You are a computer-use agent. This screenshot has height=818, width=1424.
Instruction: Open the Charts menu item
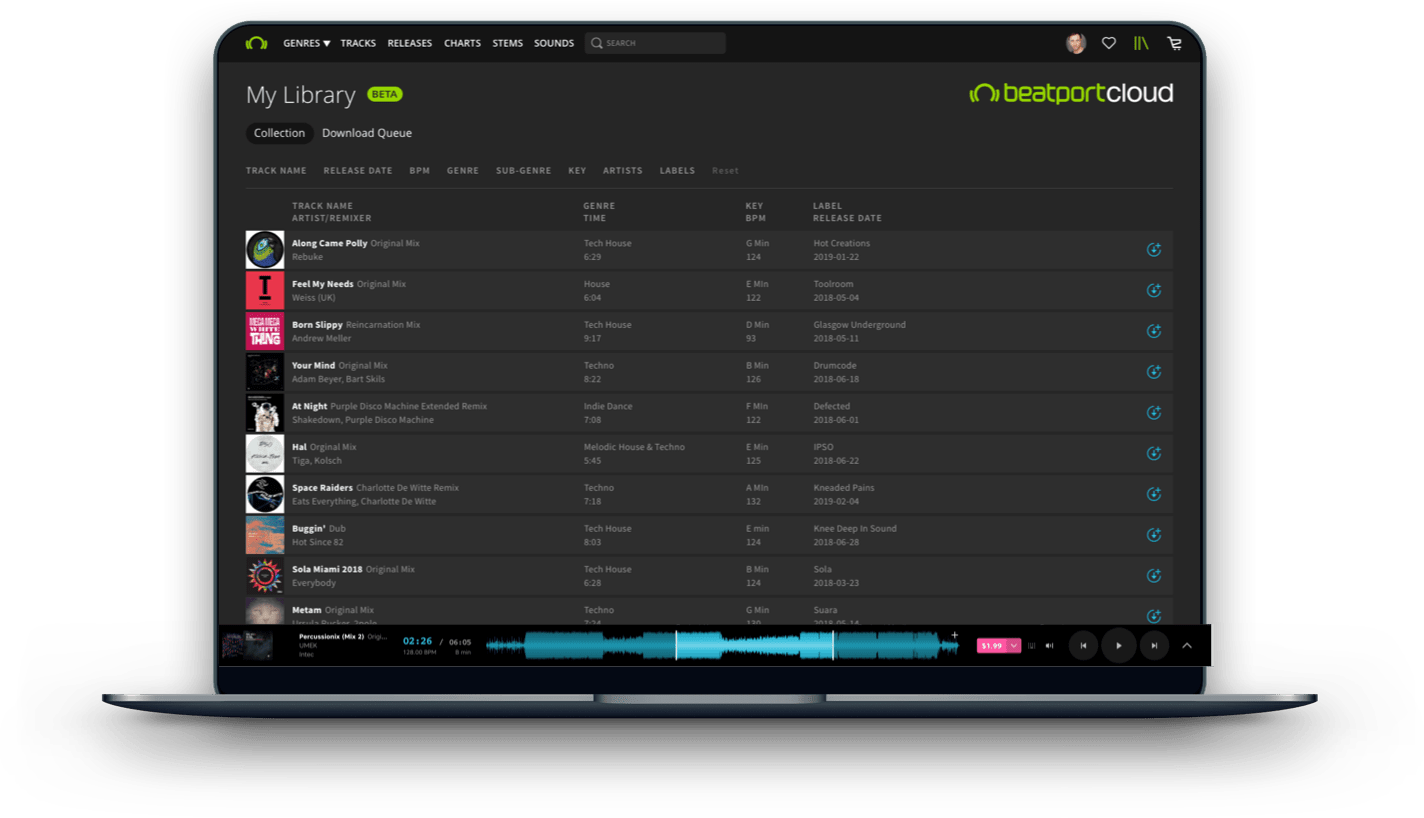462,43
